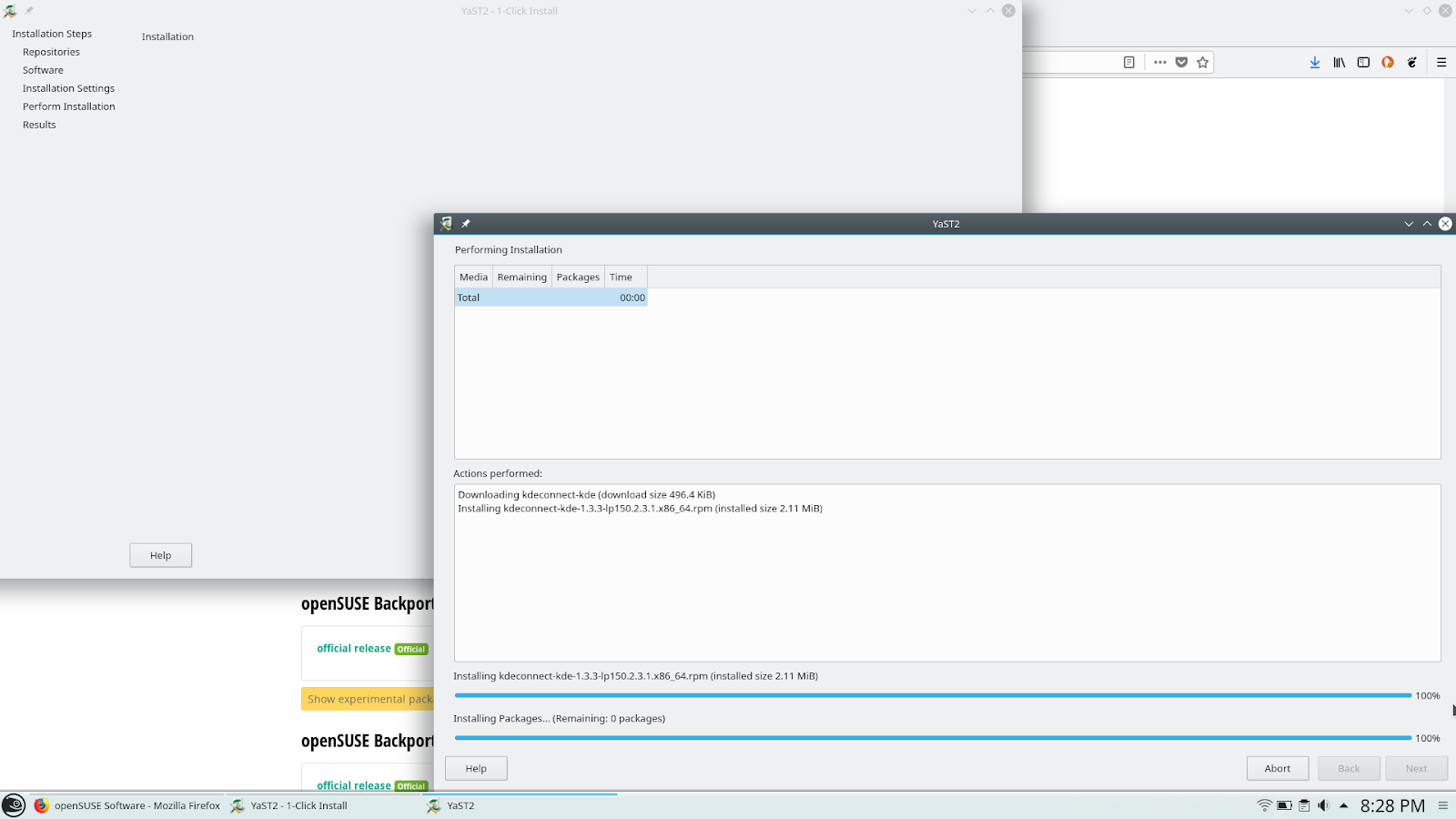Viewport: 1456px width, 819px height.
Task: Click the Installing Packages overall progress bar
Action: pyautogui.click(x=933, y=738)
